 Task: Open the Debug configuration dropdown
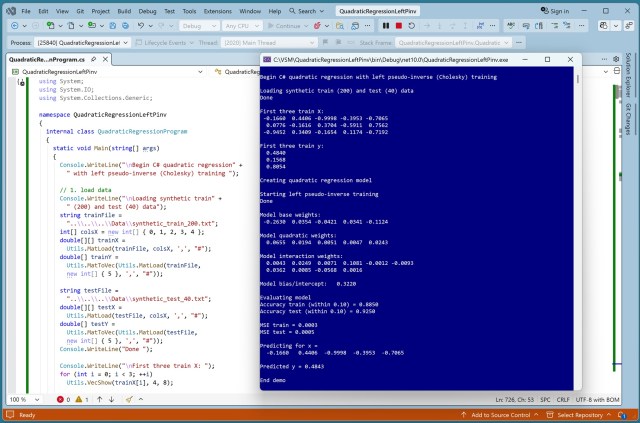coord(199,26)
